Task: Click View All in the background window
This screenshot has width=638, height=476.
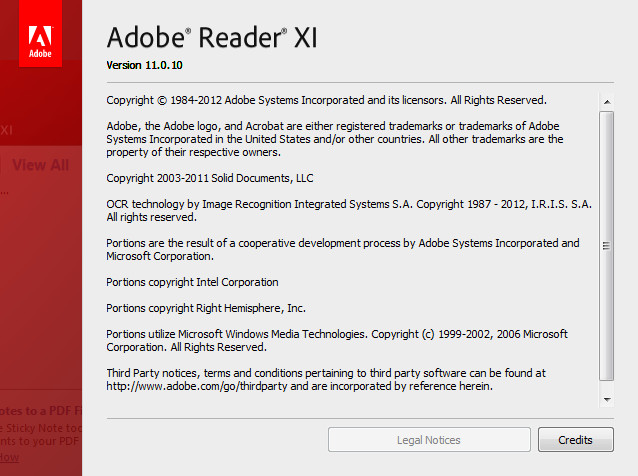Action: click(41, 165)
